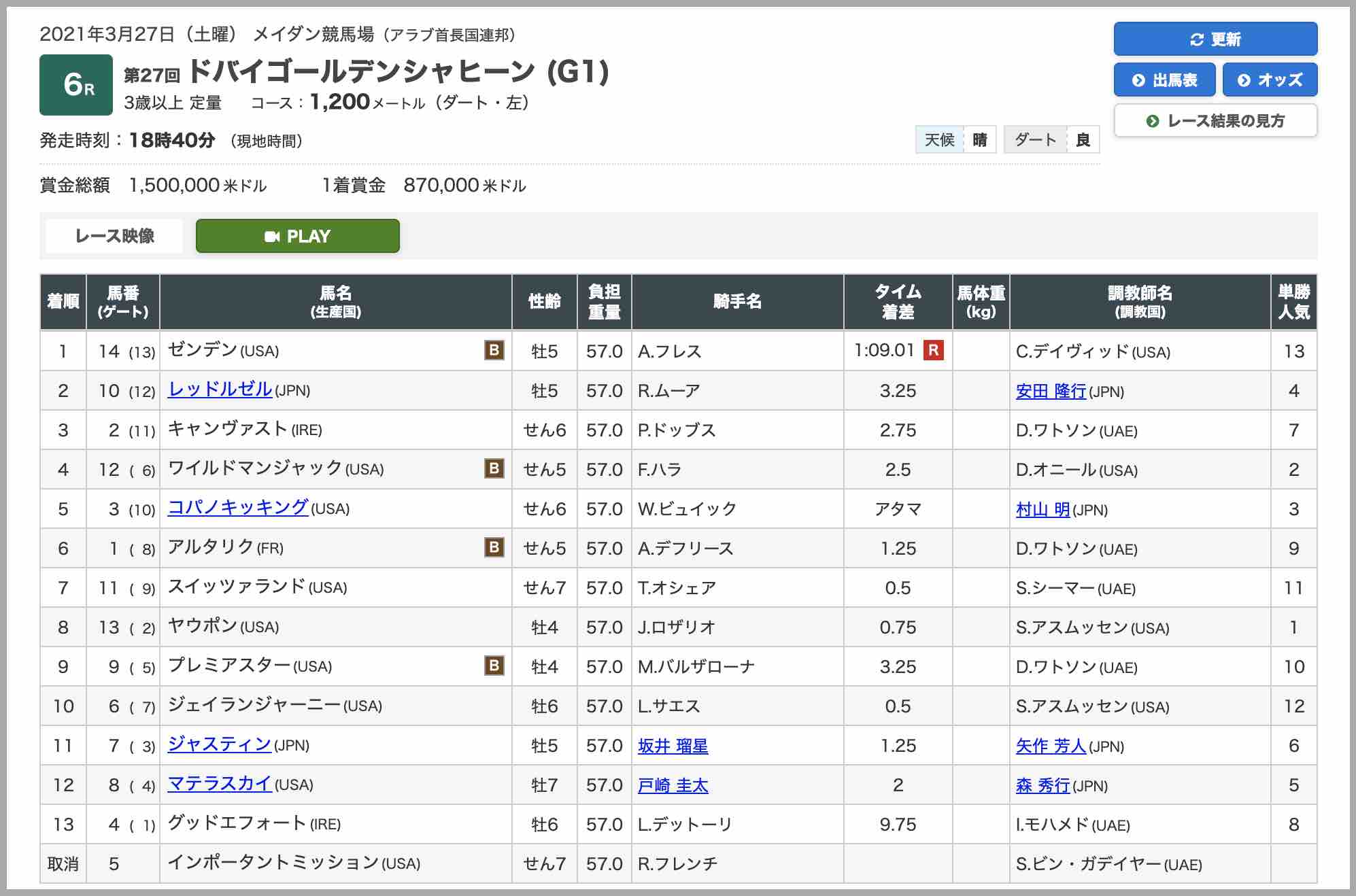Screen dimensions: 1356x896
Task: Click the green arrow icon on レース結果の見方
Action: click(x=1153, y=120)
